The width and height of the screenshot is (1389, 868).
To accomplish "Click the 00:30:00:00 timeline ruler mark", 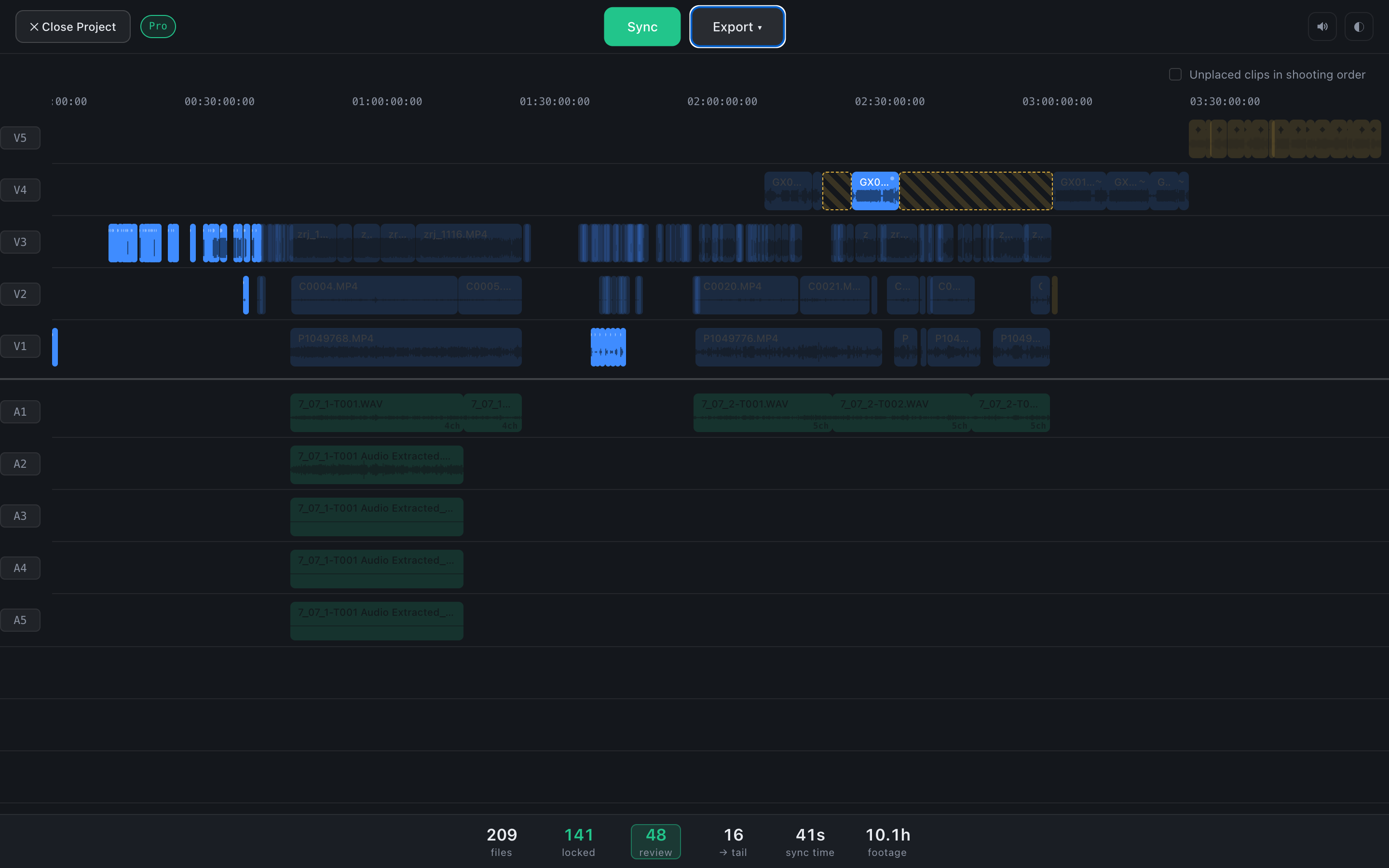I will click(x=219, y=102).
